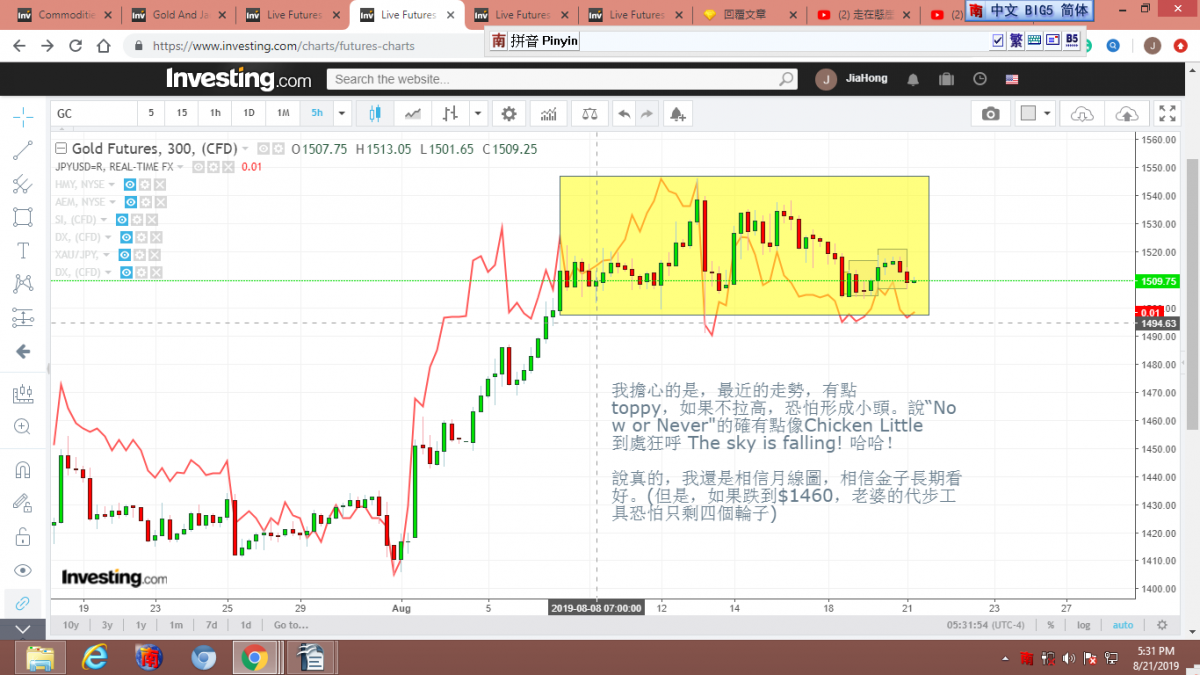The width and height of the screenshot is (1200, 675).
Task: Select the 1D interval button
Action: tap(249, 114)
